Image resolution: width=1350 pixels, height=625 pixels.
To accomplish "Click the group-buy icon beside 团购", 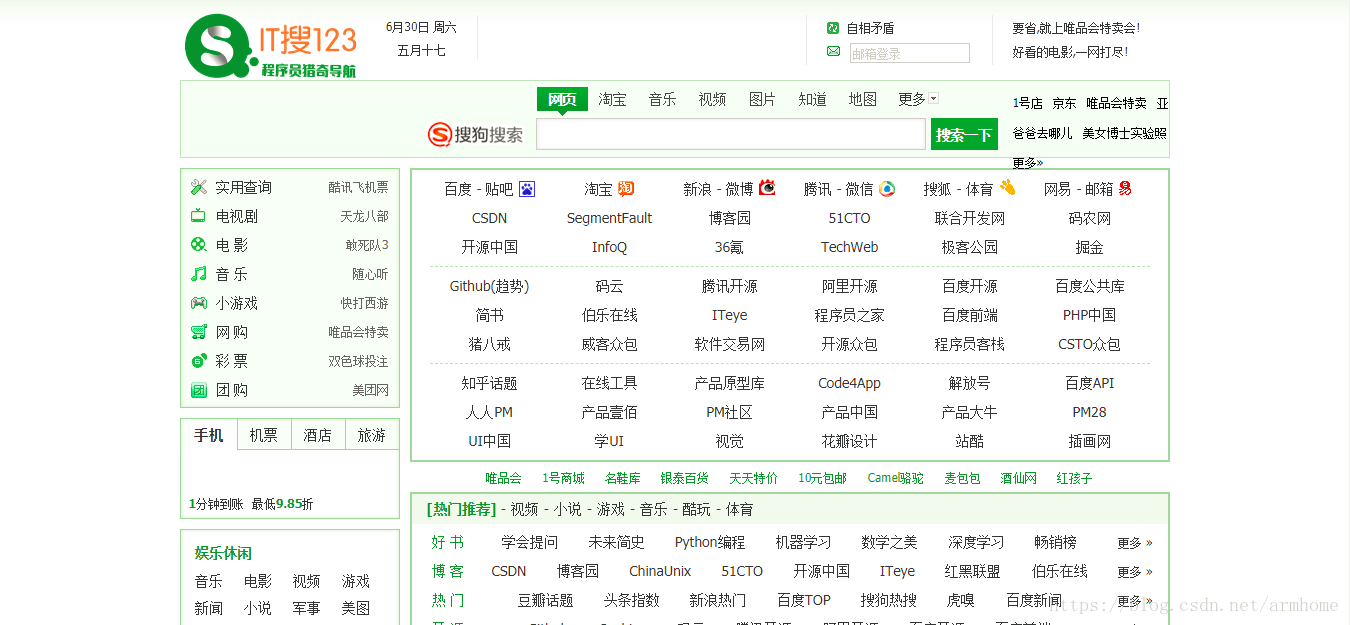I will pyautogui.click(x=199, y=390).
